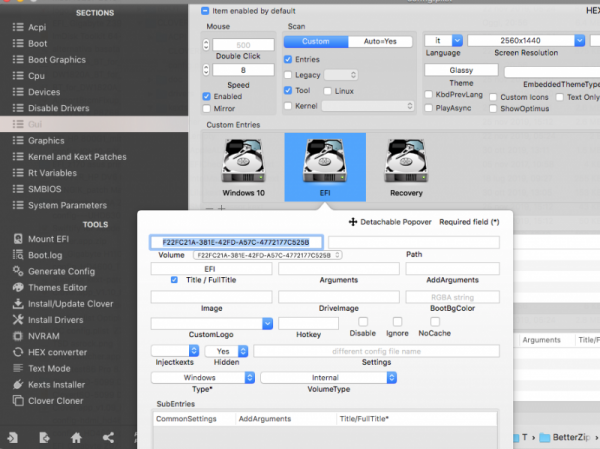Go to the Boot Graphics section
This screenshot has width=600, height=449.
click(56, 60)
